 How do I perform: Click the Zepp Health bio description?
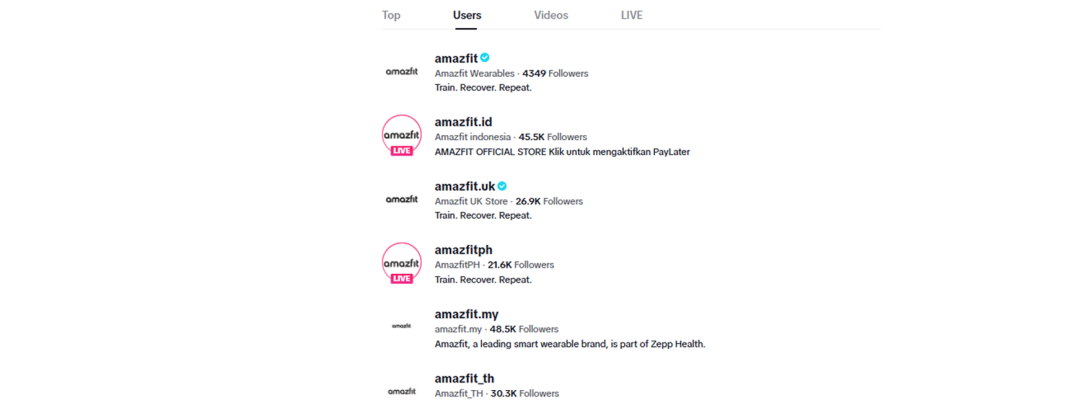pos(570,344)
